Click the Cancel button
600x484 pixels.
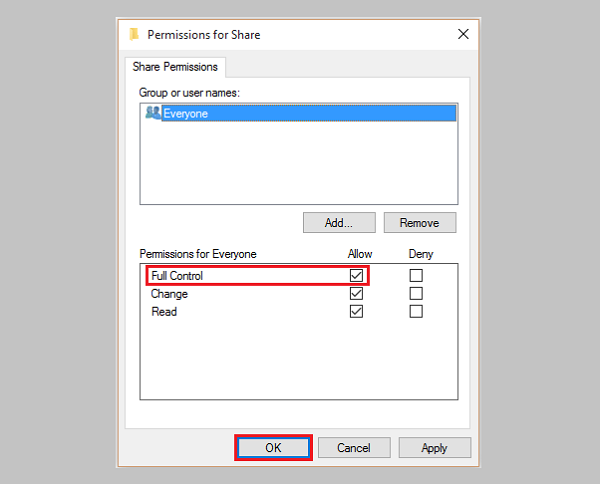(354, 448)
